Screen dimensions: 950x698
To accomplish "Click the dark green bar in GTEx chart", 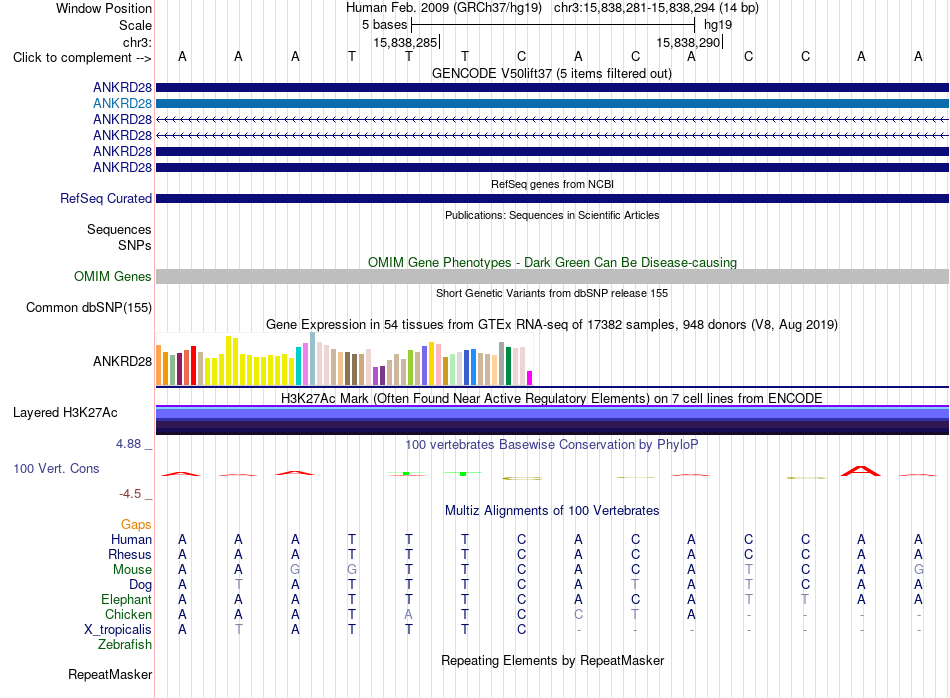I will [x=508, y=366].
